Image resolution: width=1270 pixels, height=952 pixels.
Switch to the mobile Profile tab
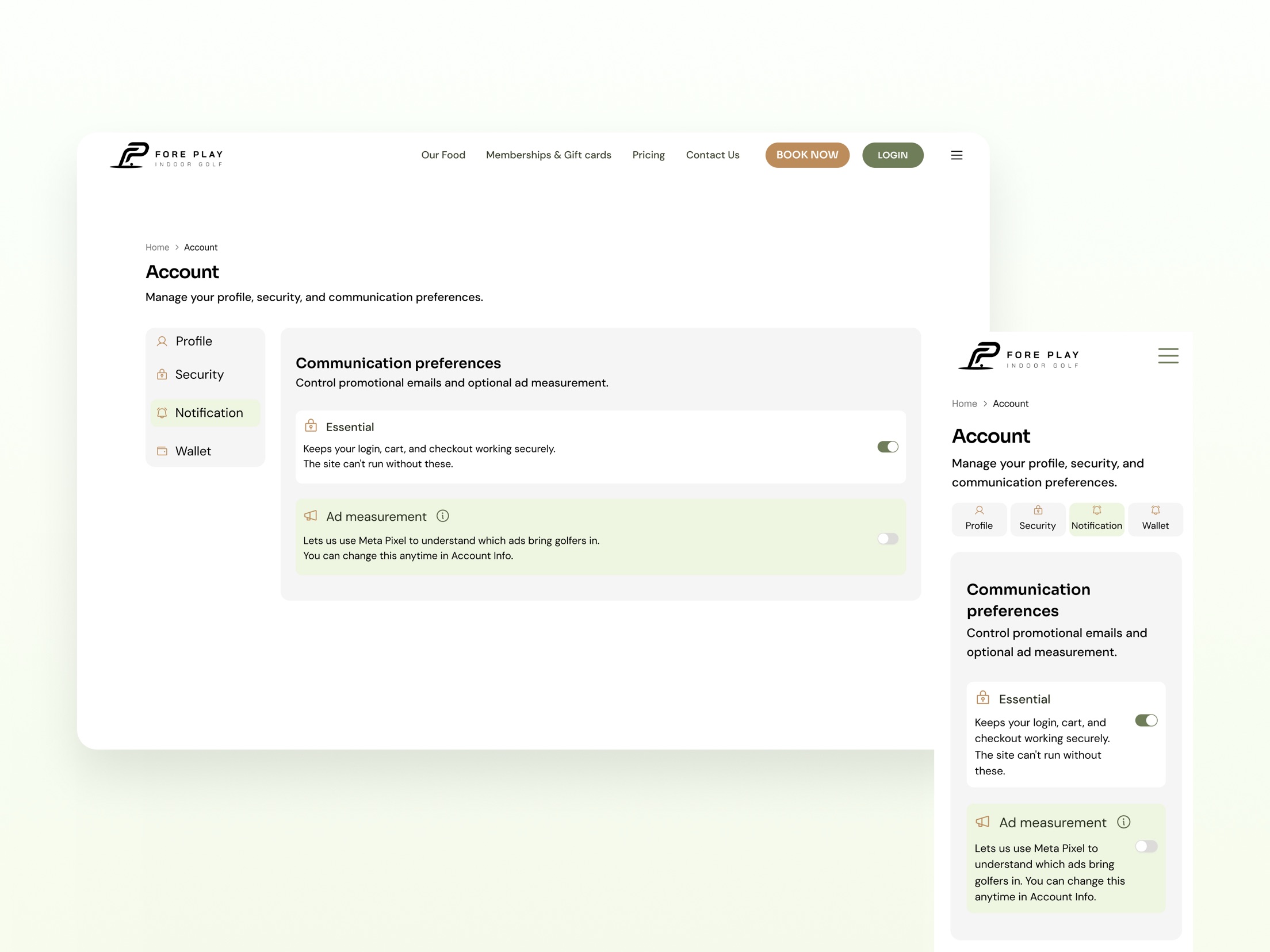[x=979, y=519]
